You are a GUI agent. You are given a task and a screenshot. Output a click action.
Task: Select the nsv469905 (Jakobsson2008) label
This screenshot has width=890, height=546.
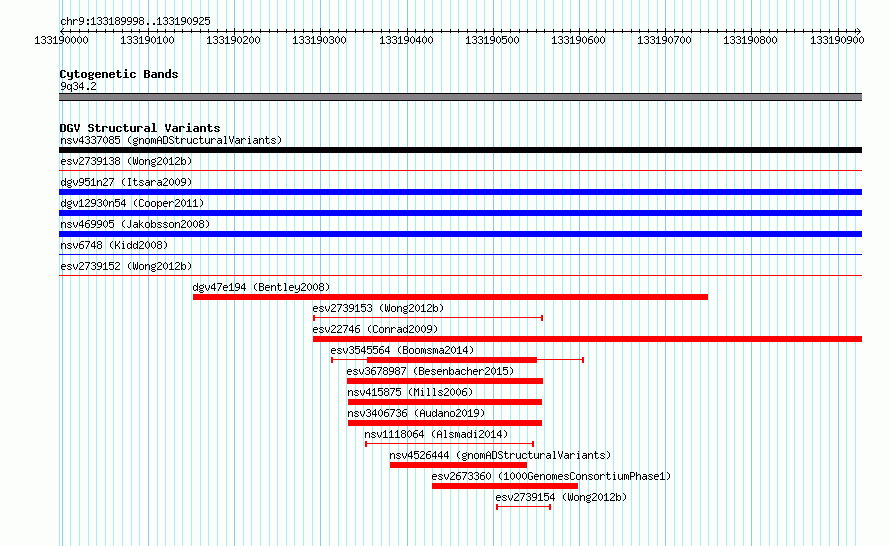[x=135, y=224]
